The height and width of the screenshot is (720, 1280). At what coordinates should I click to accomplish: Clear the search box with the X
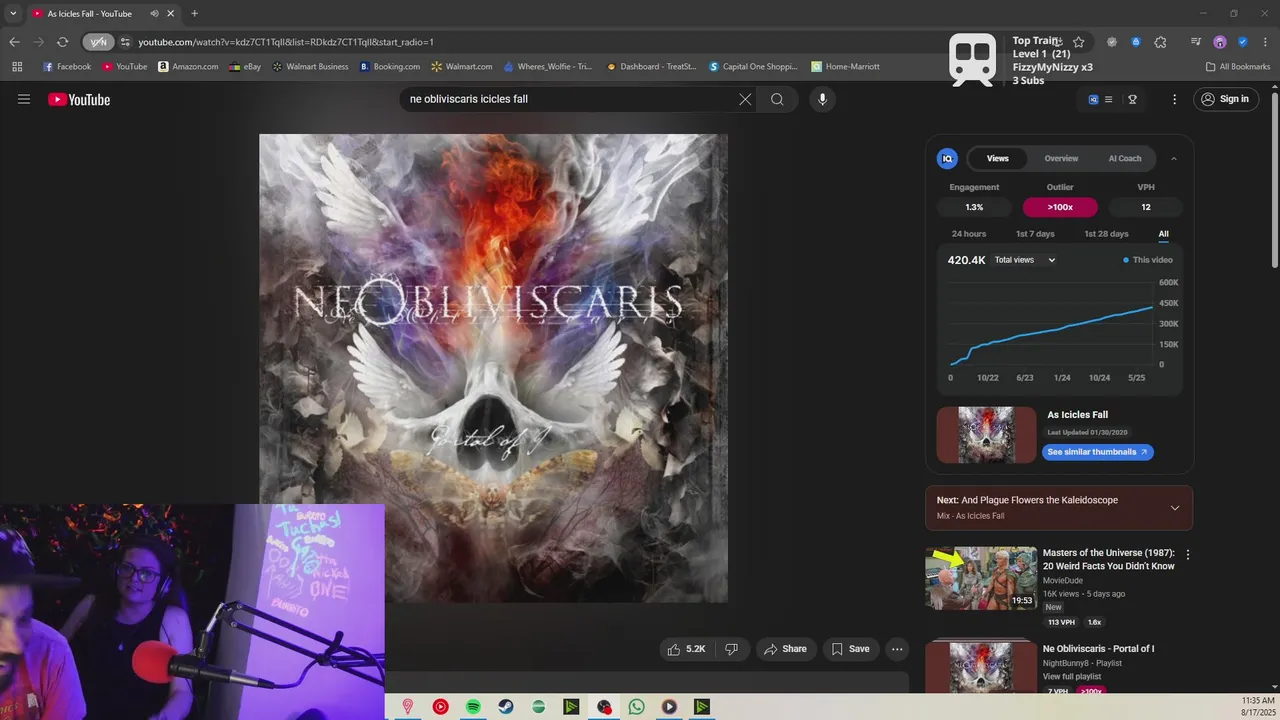[x=745, y=99]
